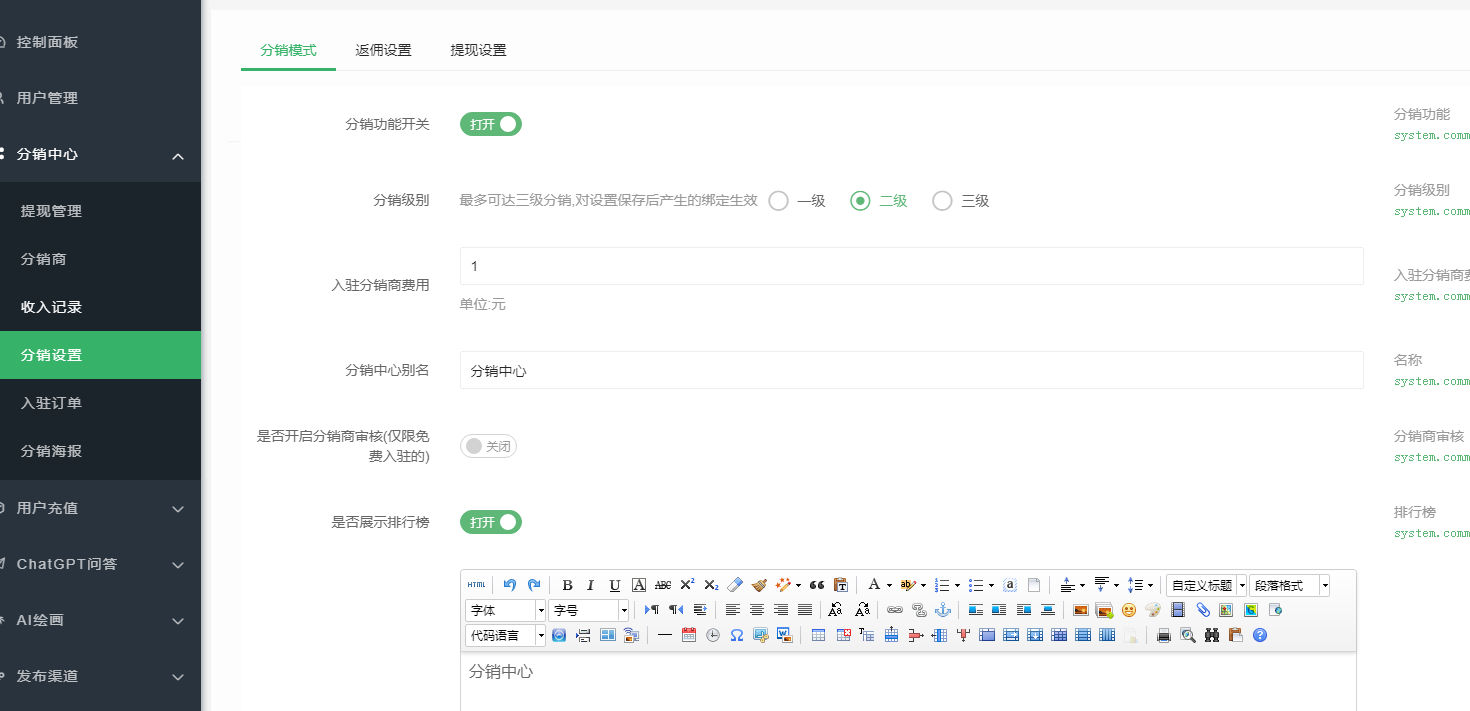Insert single image using picture icon

(1080, 609)
